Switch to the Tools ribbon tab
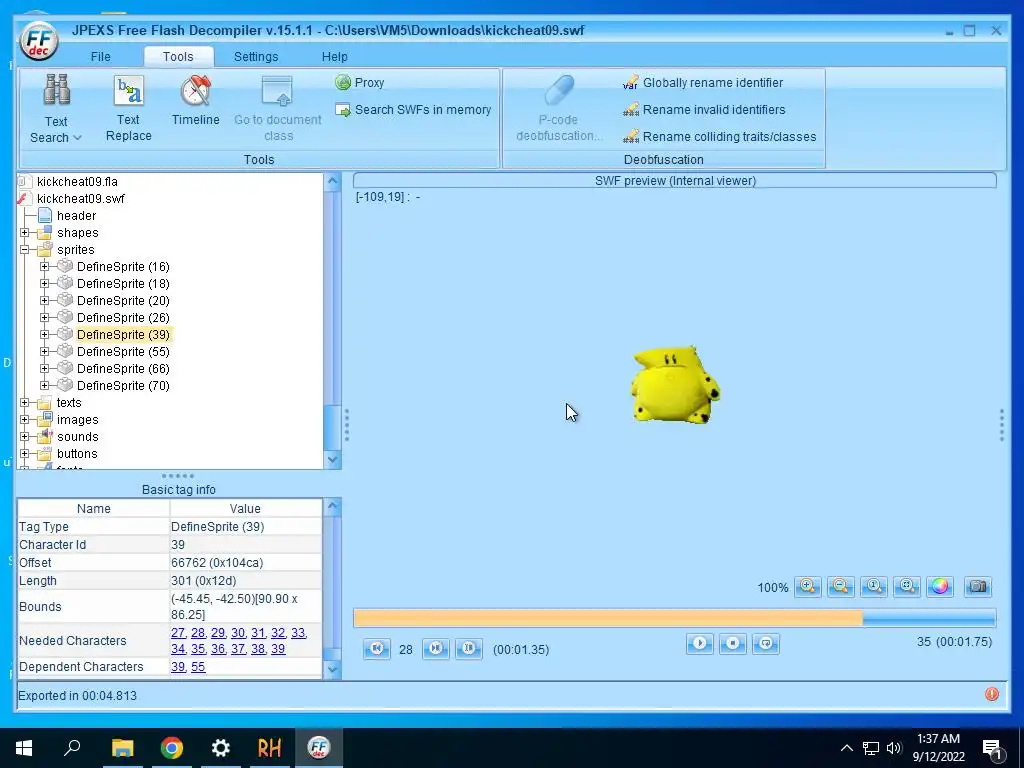 pos(178,57)
